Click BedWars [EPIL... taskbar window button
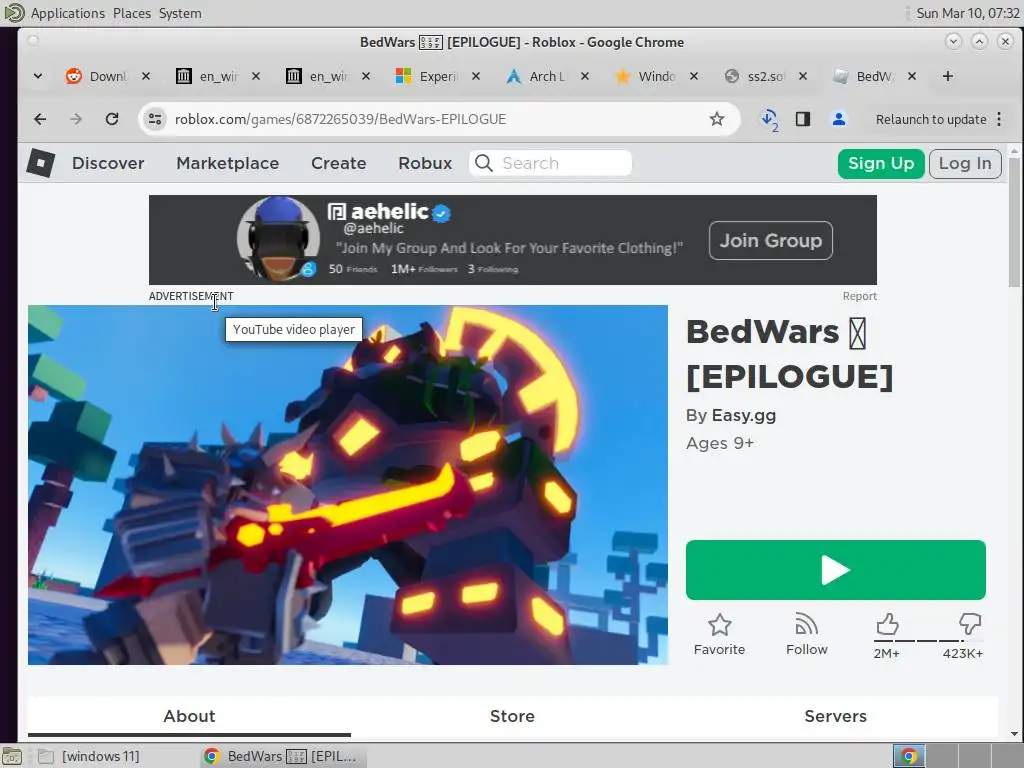This screenshot has width=1024, height=768. click(x=281, y=756)
